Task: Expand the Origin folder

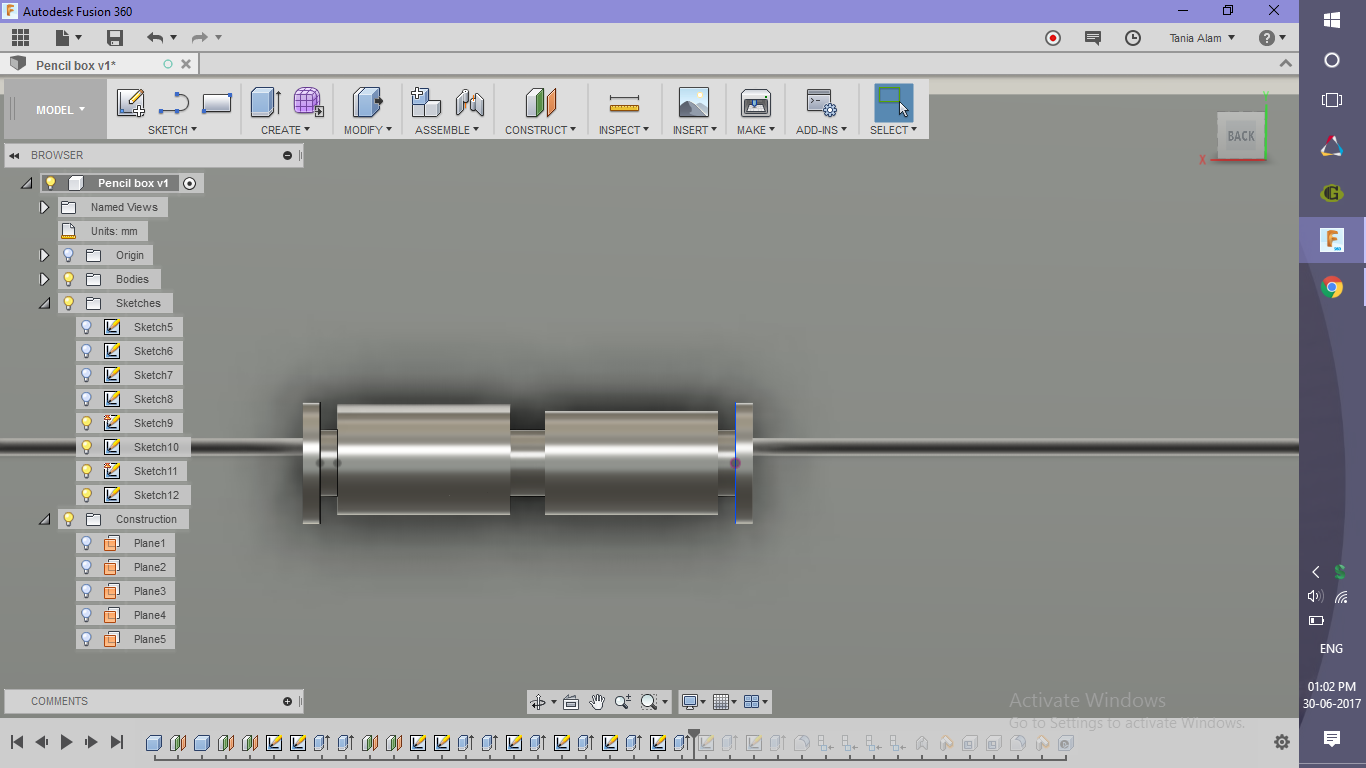Action: 44,255
